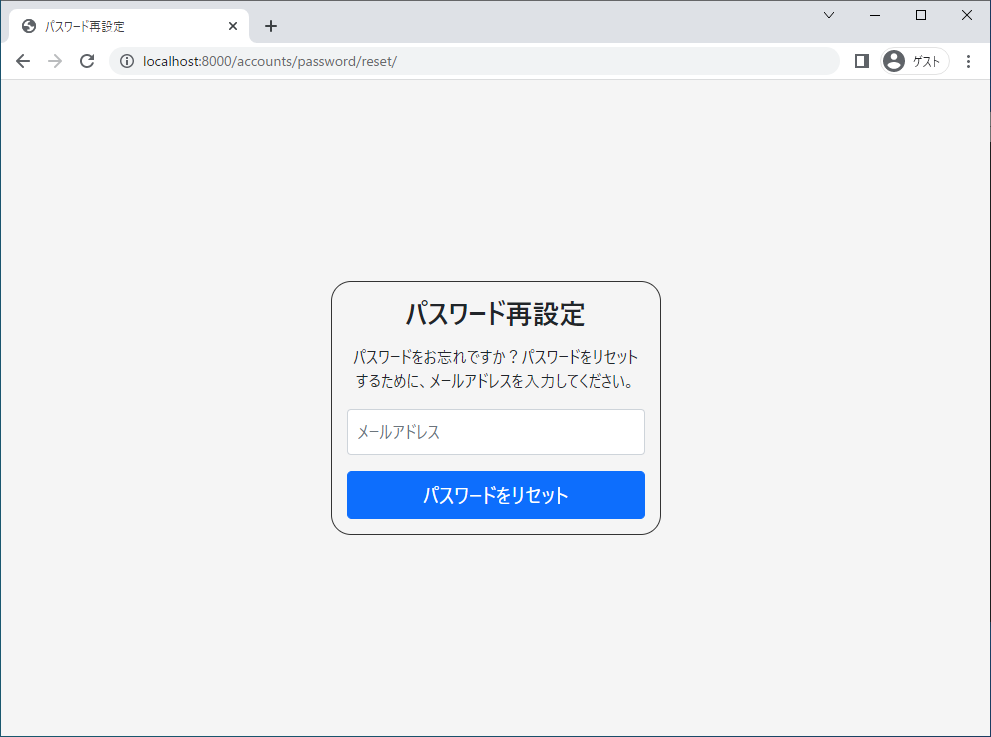Click the forward navigation arrow

(54, 60)
